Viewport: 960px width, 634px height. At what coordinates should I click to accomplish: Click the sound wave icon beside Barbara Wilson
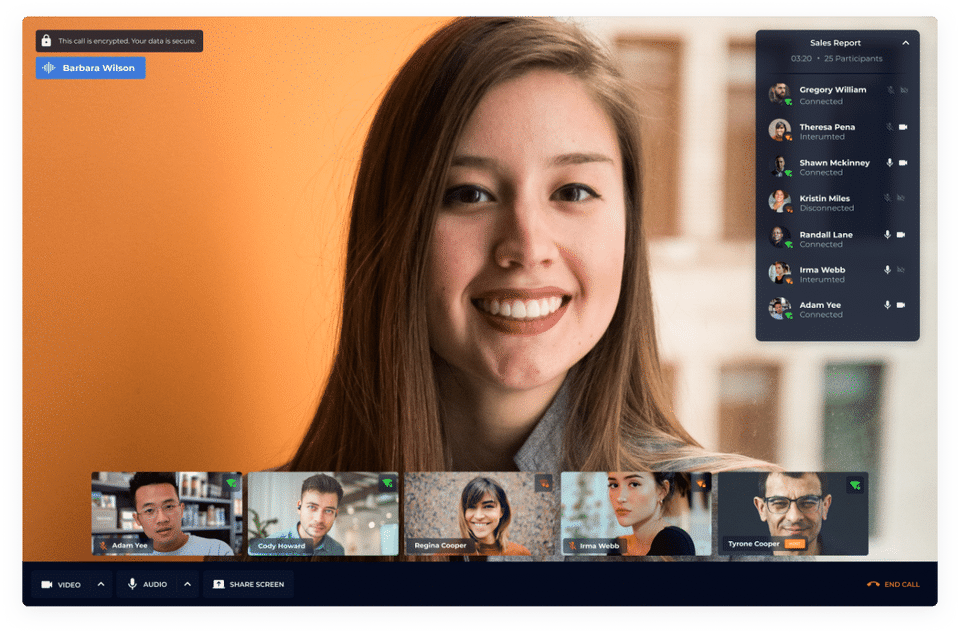[49, 68]
